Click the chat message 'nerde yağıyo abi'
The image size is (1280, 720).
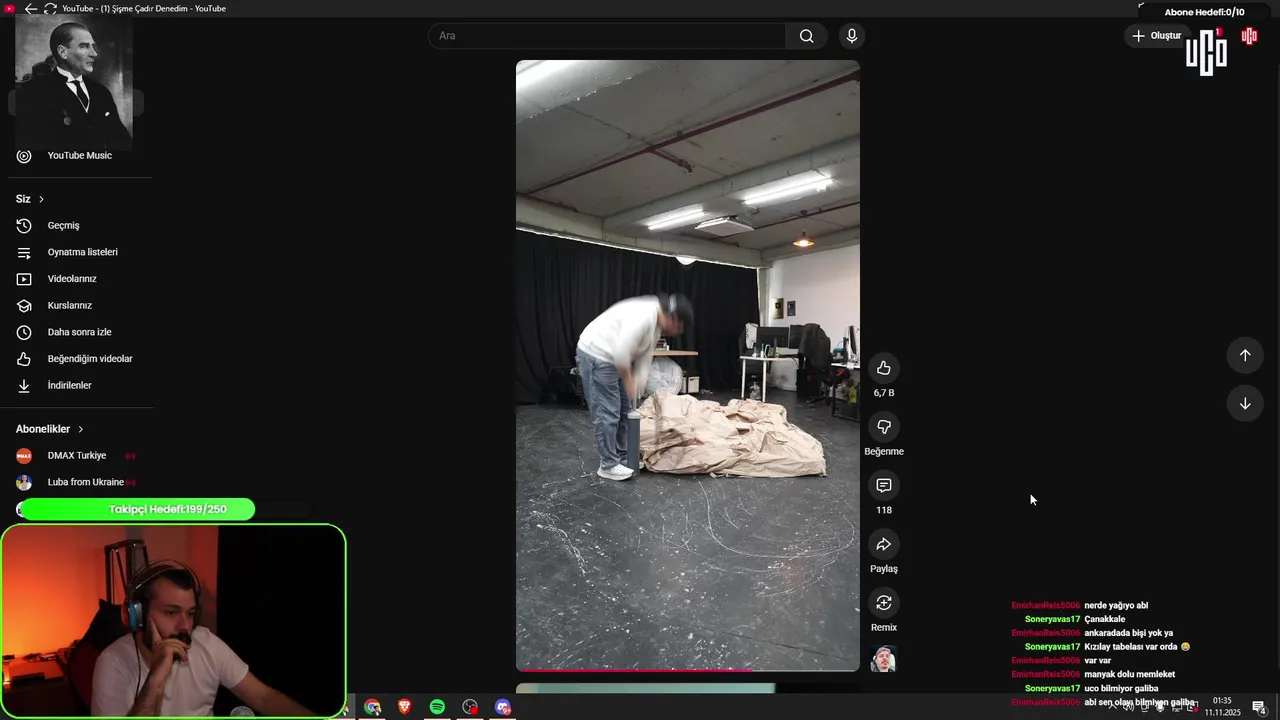tap(1116, 606)
